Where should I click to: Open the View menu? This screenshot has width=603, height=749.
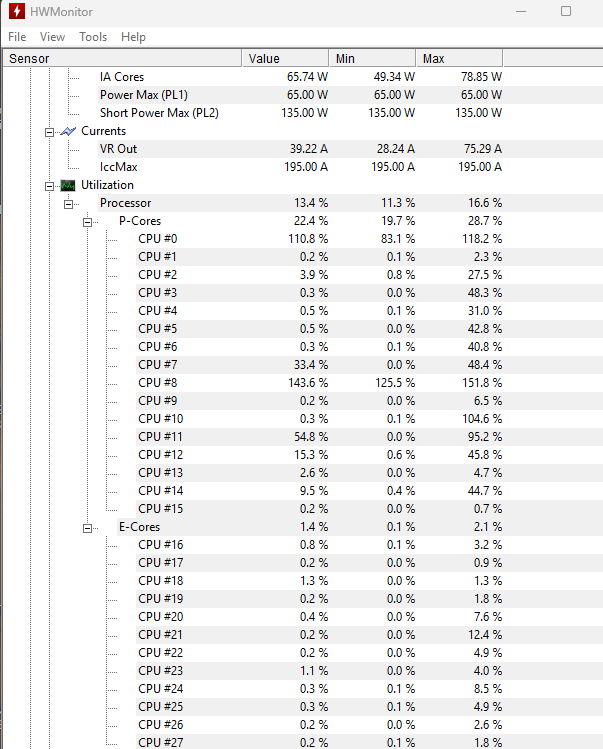pyautogui.click(x=52, y=37)
